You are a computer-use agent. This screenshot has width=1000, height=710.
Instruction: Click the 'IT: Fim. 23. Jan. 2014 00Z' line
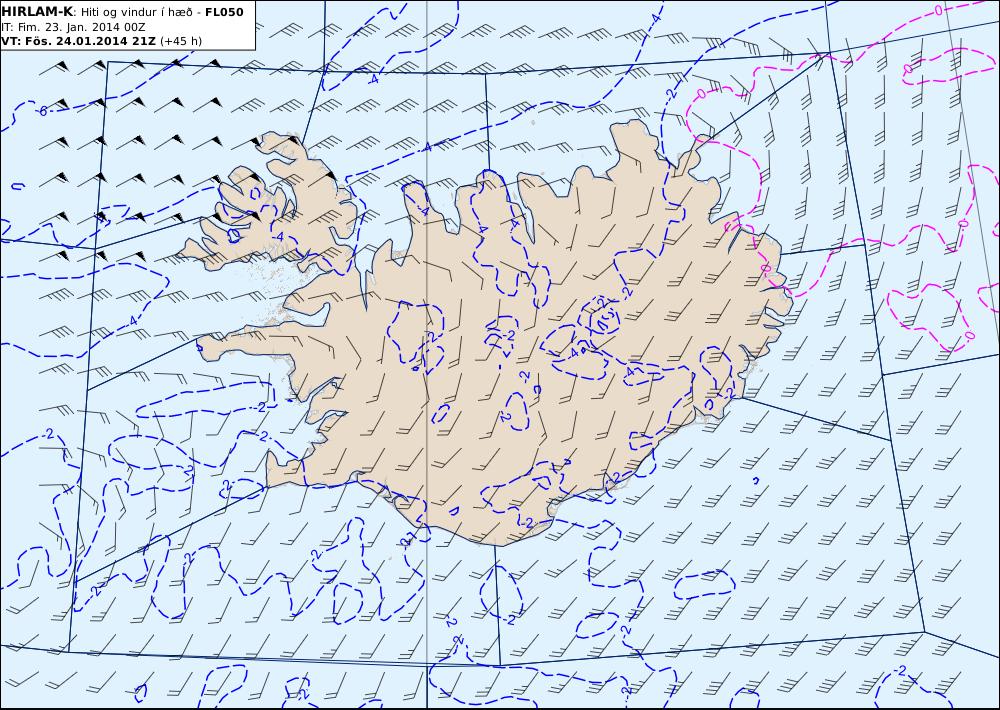(73, 27)
